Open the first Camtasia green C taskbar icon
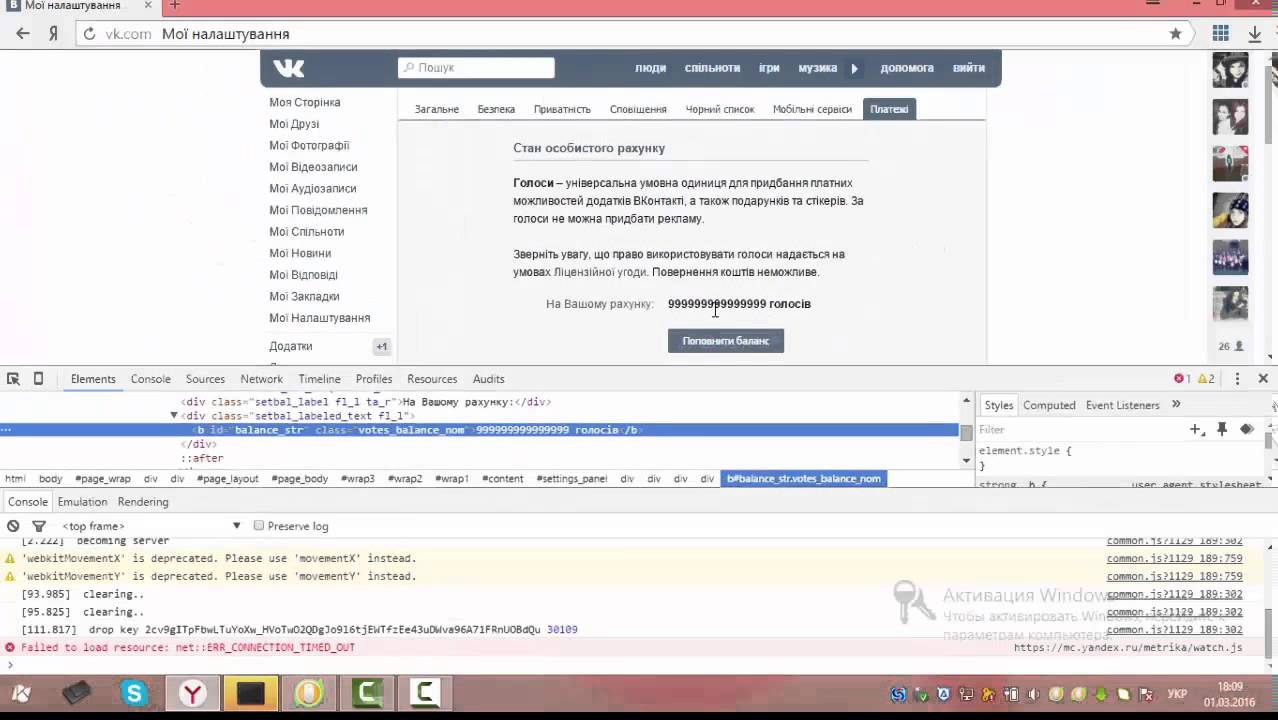The image size is (1278, 720). (x=368, y=693)
